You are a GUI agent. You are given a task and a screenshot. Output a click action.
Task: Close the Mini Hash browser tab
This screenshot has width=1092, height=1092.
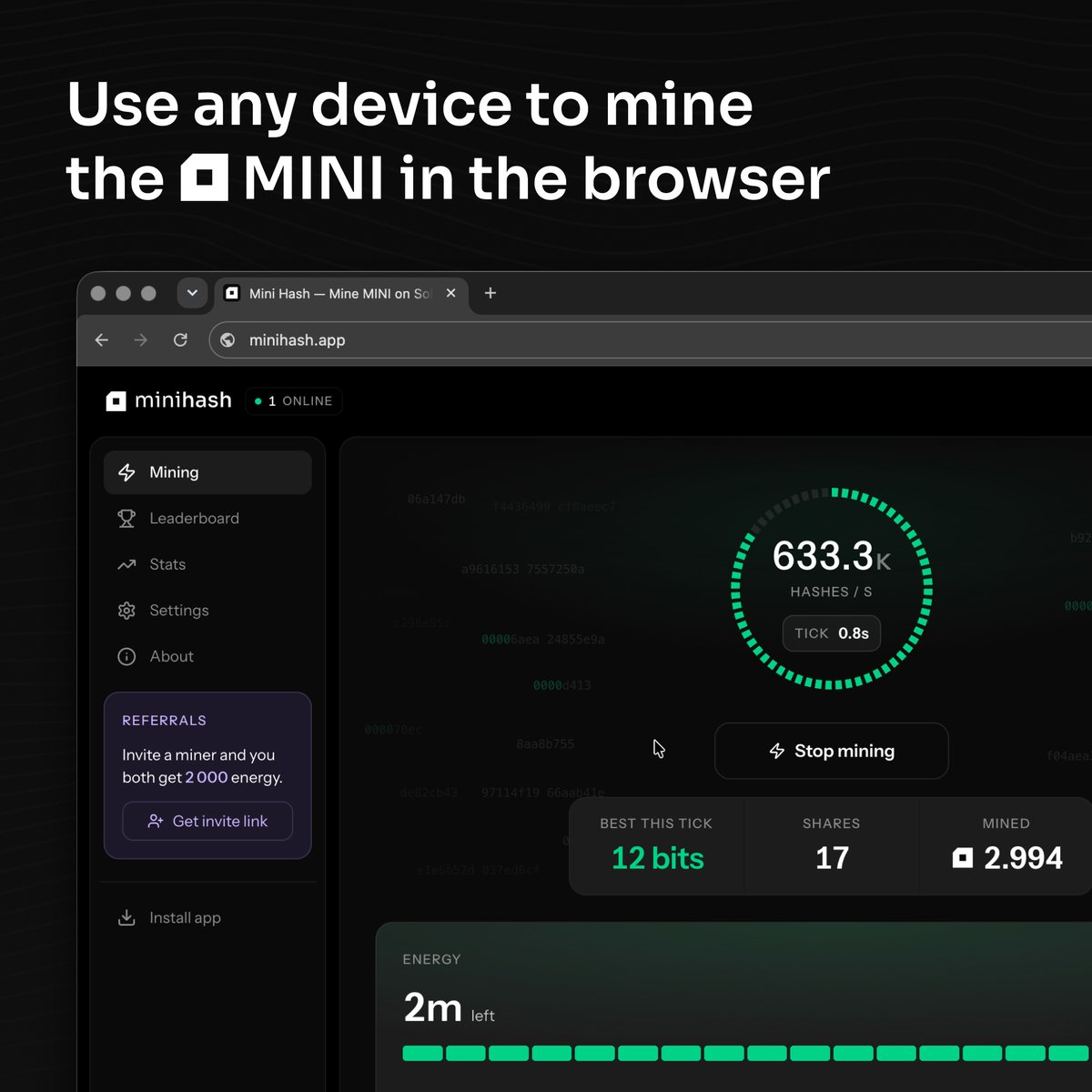click(450, 293)
